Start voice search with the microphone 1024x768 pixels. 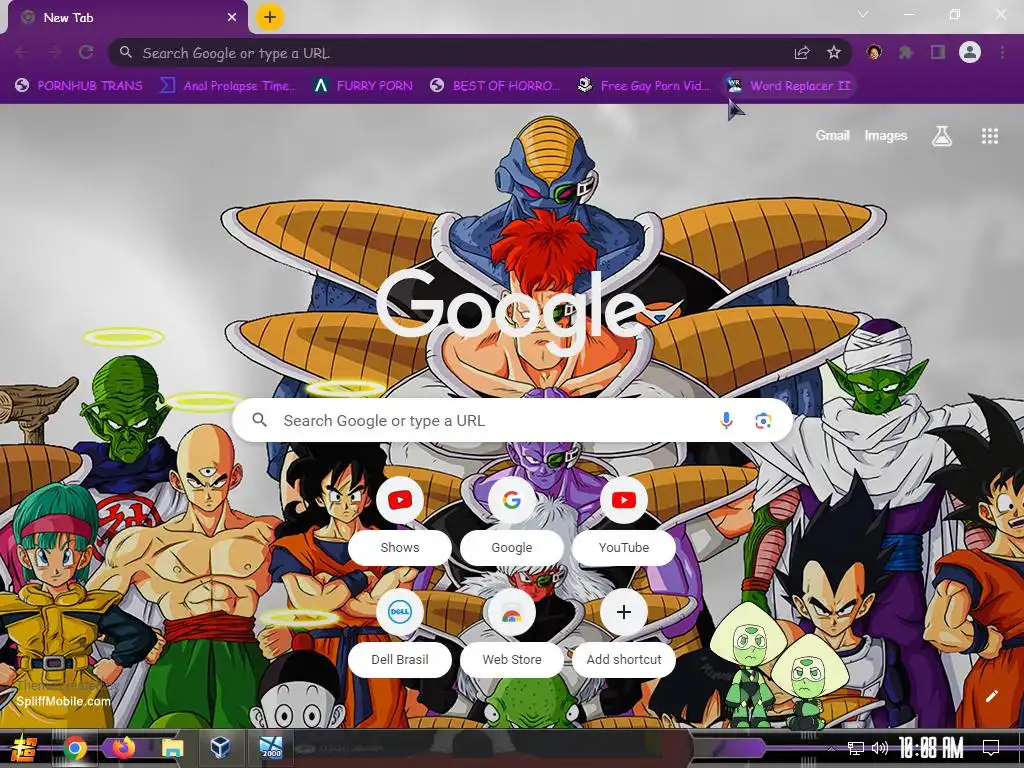click(x=726, y=421)
